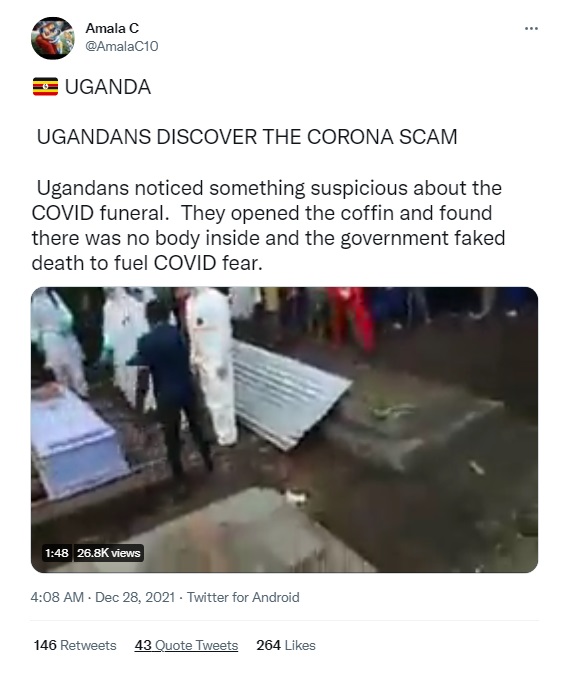
Task: Click the 1:48 video duration badge
Action: tap(56, 553)
